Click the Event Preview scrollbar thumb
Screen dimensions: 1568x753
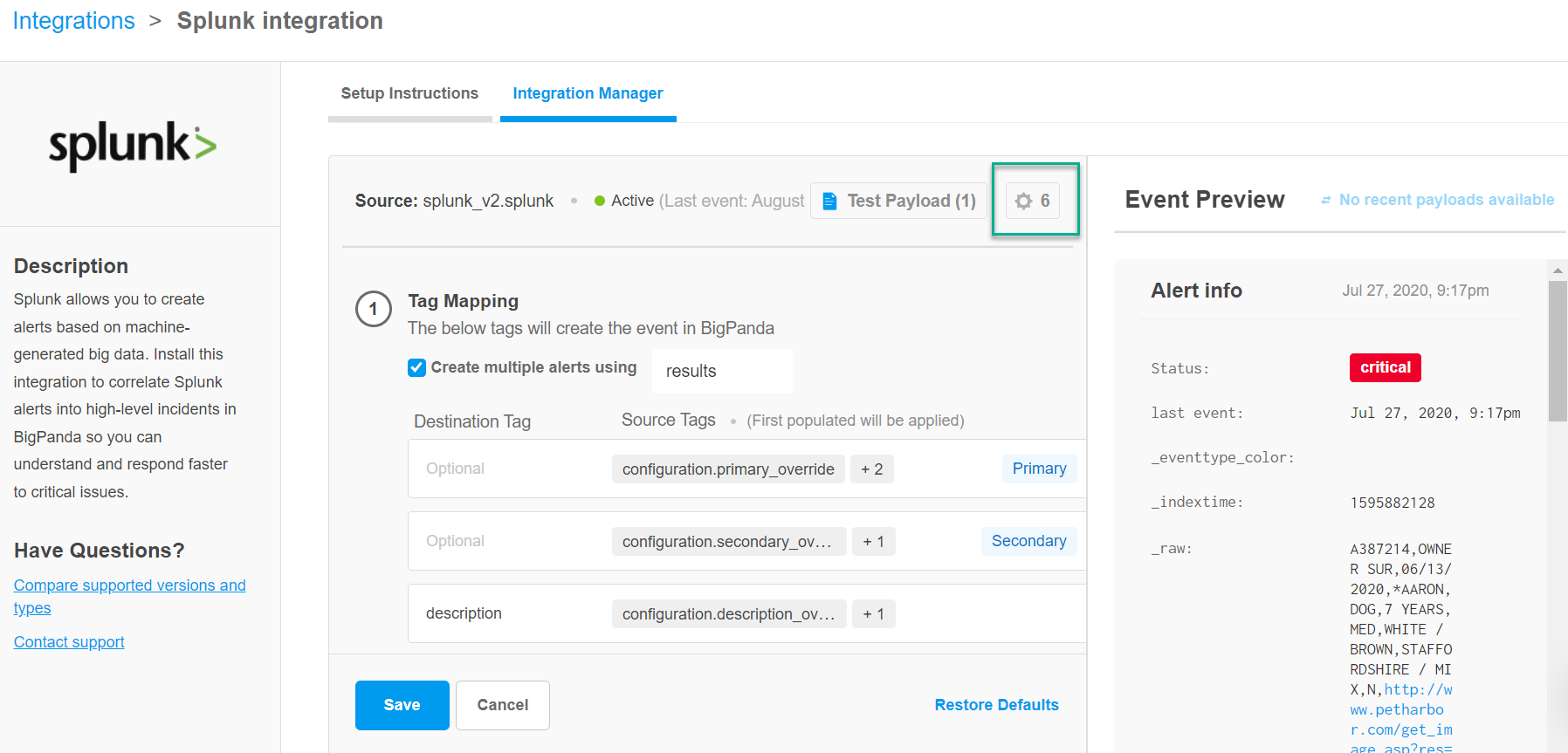point(1558,351)
